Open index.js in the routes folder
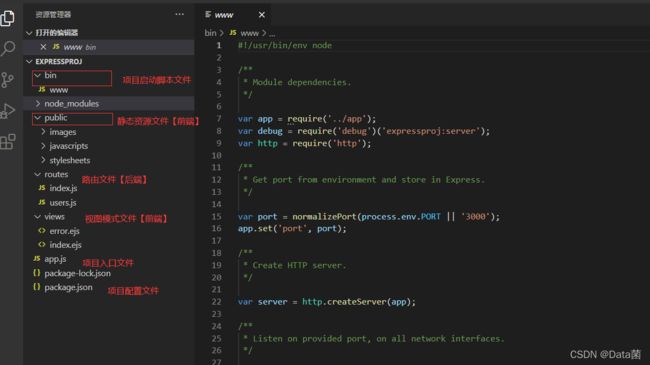The width and height of the screenshot is (650, 365). tap(109, 188)
